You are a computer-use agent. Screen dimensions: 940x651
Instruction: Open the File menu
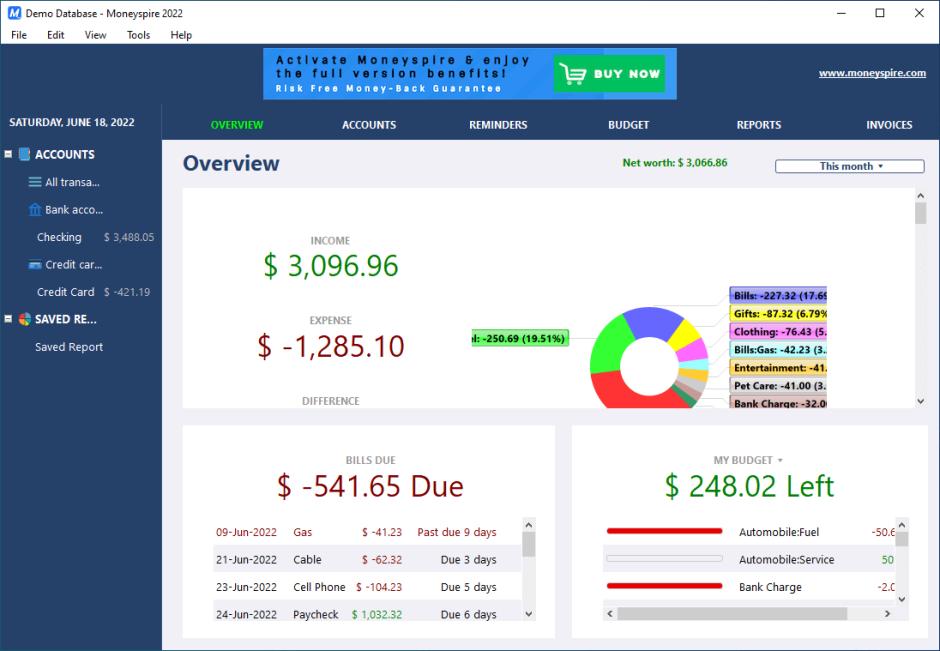(19, 35)
